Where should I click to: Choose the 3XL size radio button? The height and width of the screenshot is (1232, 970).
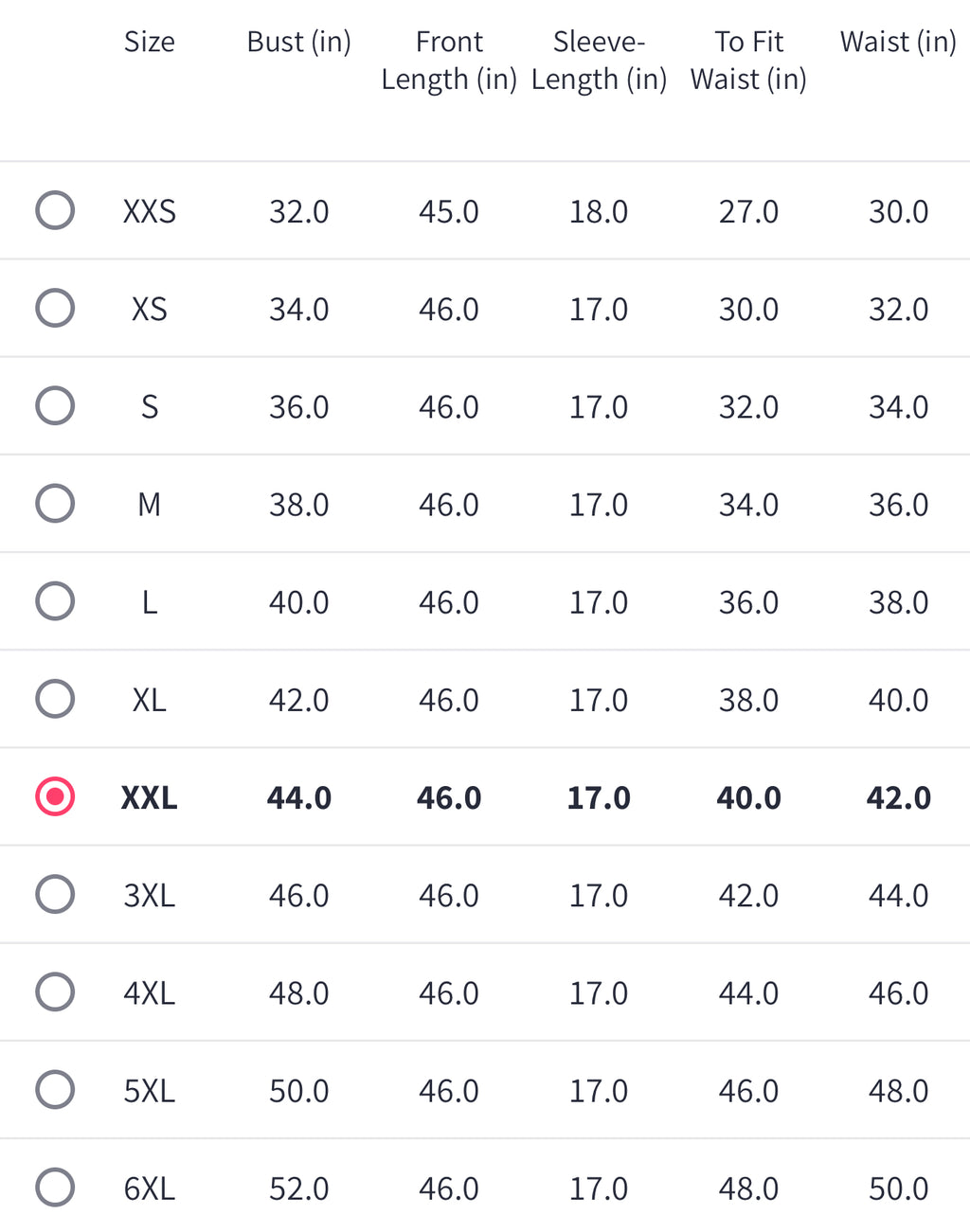point(55,894)
